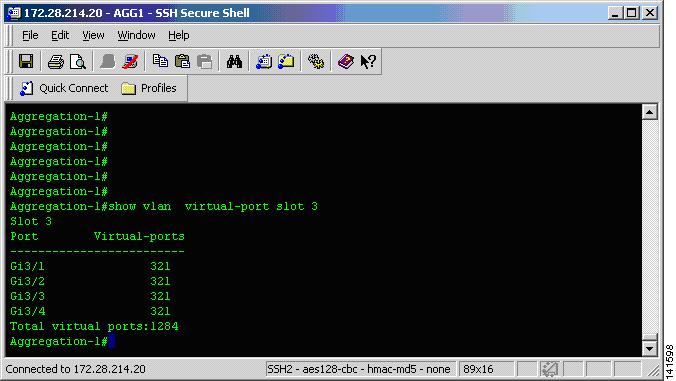
Task: Open the File menu
Action: [x=30, y=35]
